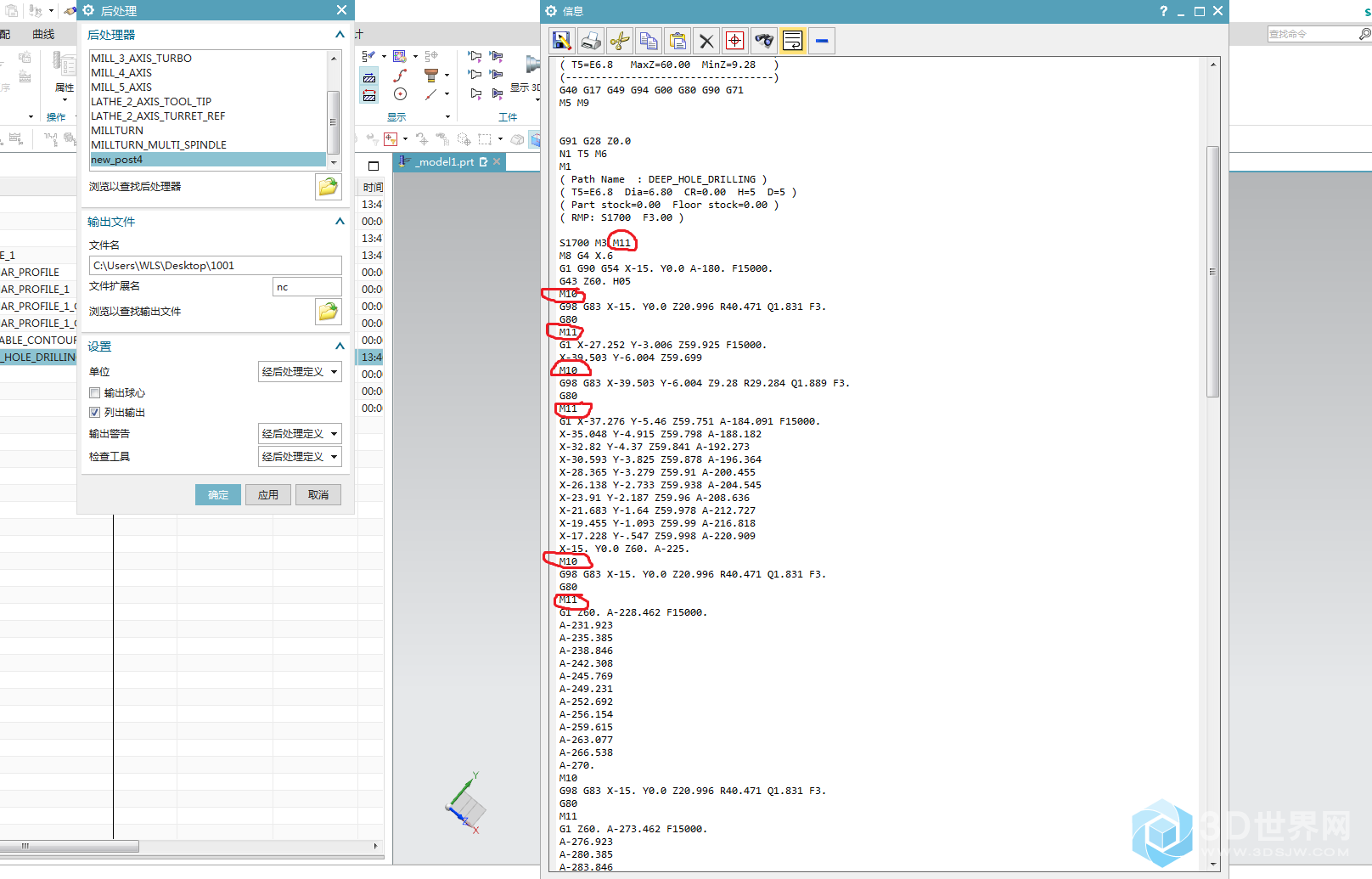Click the 查找命令 search field
This screenshot has height=879, width=1372.
(1313, 34)
